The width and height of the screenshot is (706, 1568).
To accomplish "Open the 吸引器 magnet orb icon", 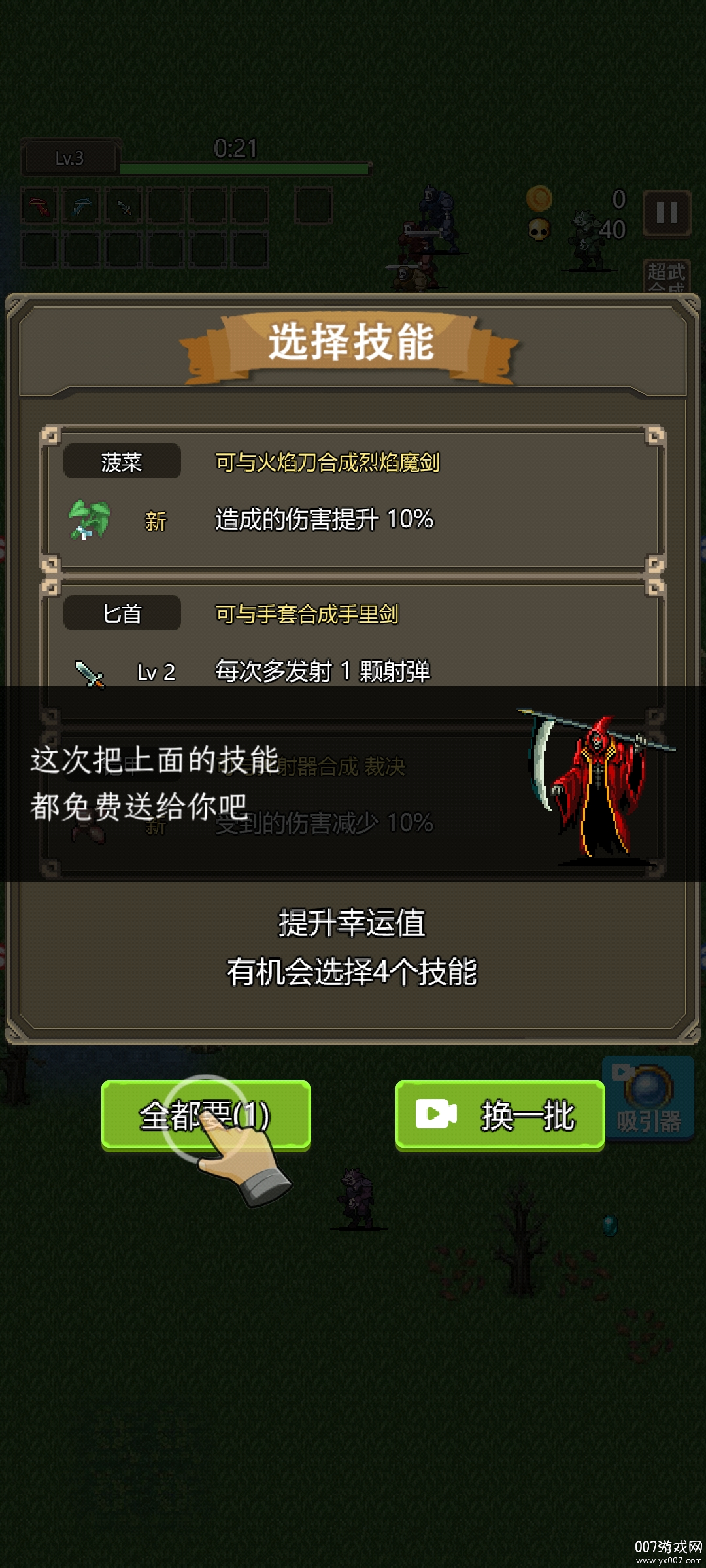I will pos(648,1098).
